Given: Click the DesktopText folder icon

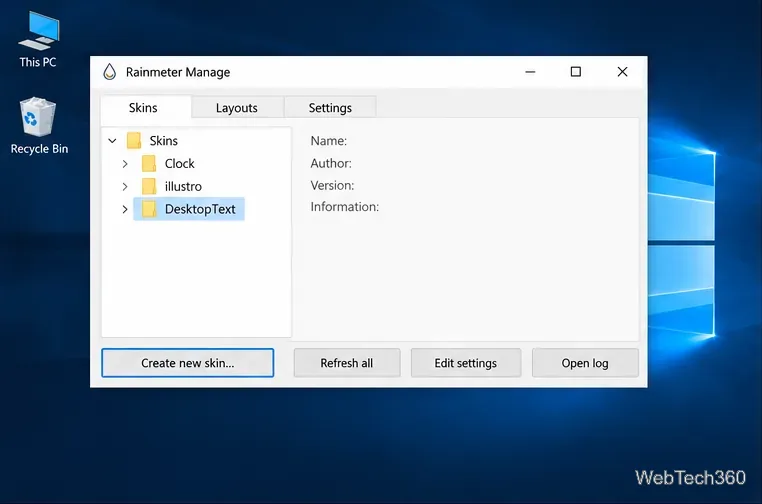Looking at the screenshot, I should (x=149, y=209).
